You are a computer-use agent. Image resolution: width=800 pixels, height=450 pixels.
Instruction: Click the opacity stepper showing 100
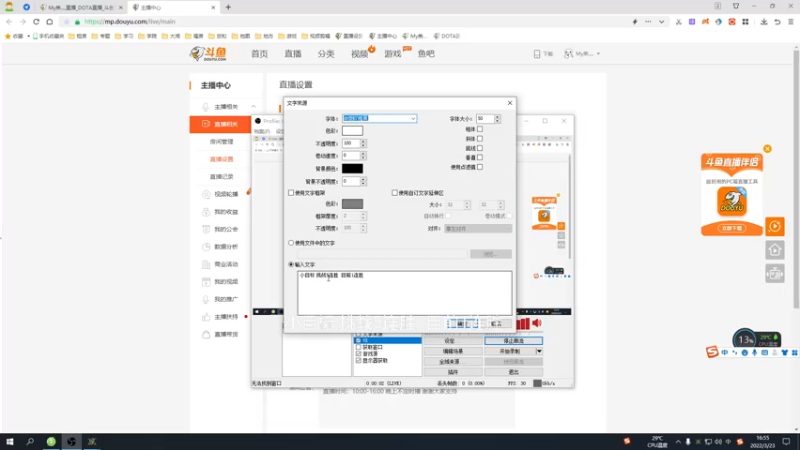pos(363,143)
